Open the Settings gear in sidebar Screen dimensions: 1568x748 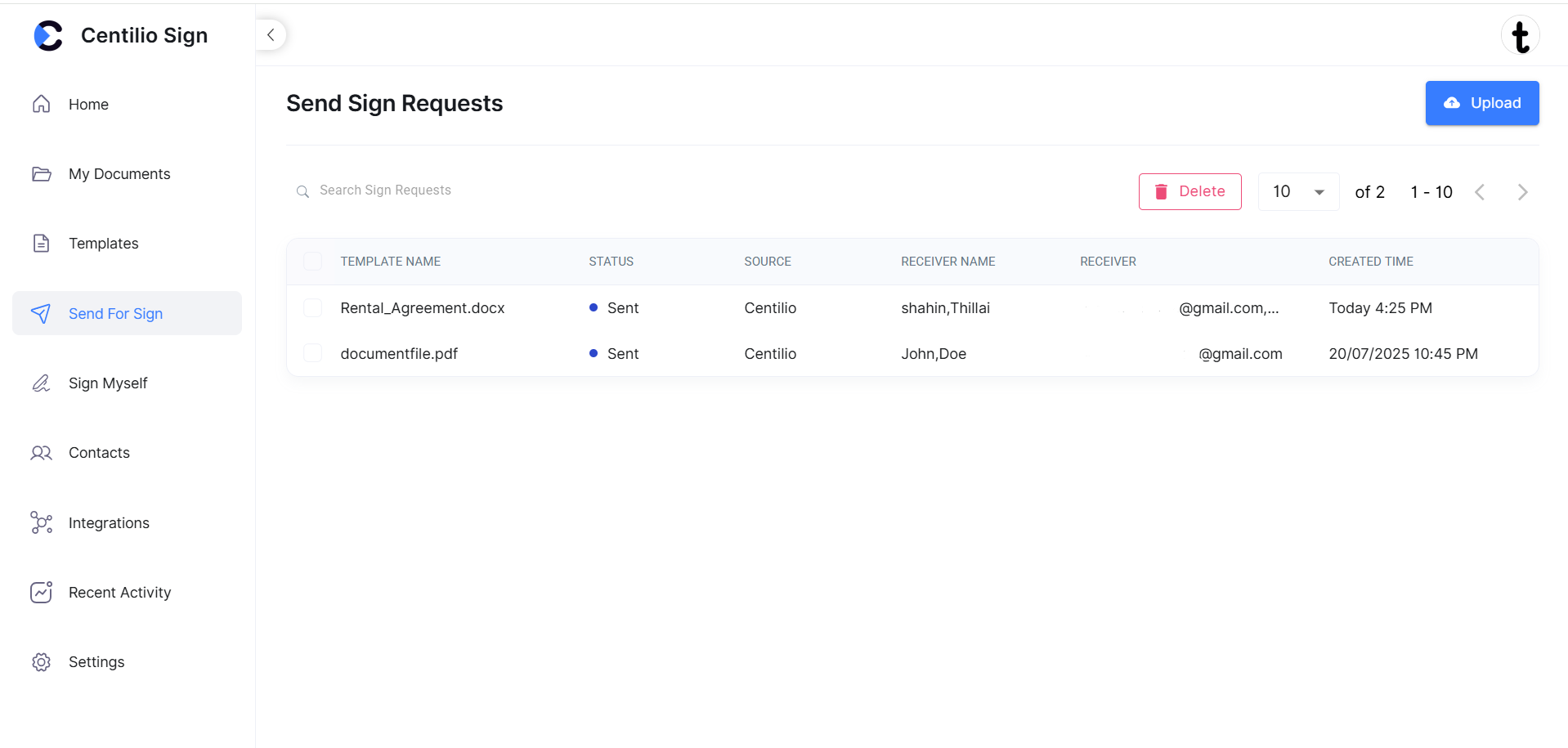(x=41, y=661)
